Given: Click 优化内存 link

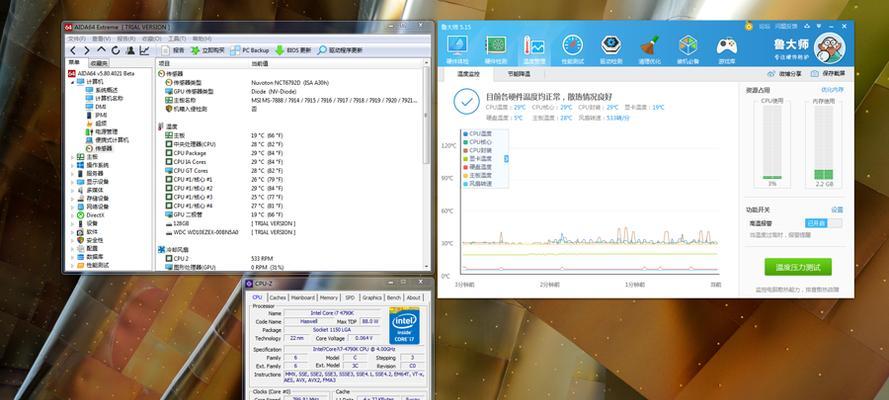Looking at the screenshot, I should tap(832, 90).
